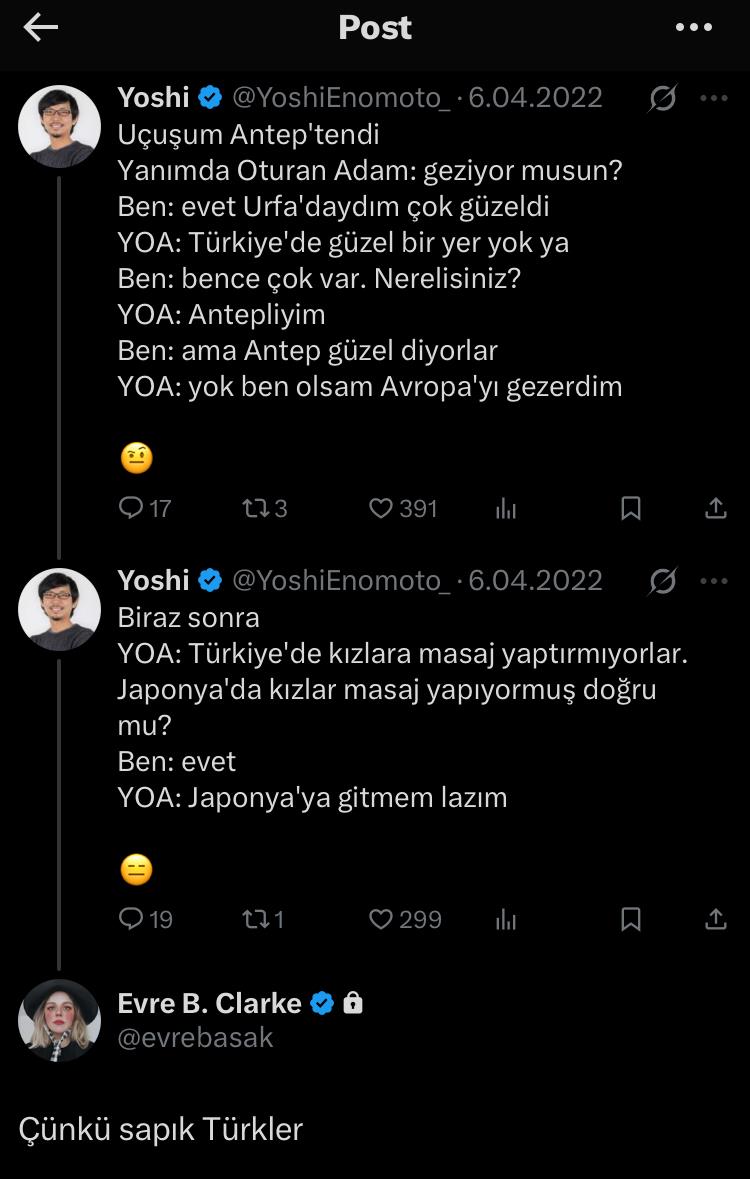Image resolution: width=750 pixels, height=1179 pixels.
Task: Open the @YoshiEnomoto_ handle on first tweet
Action: [x=341, y=97]
